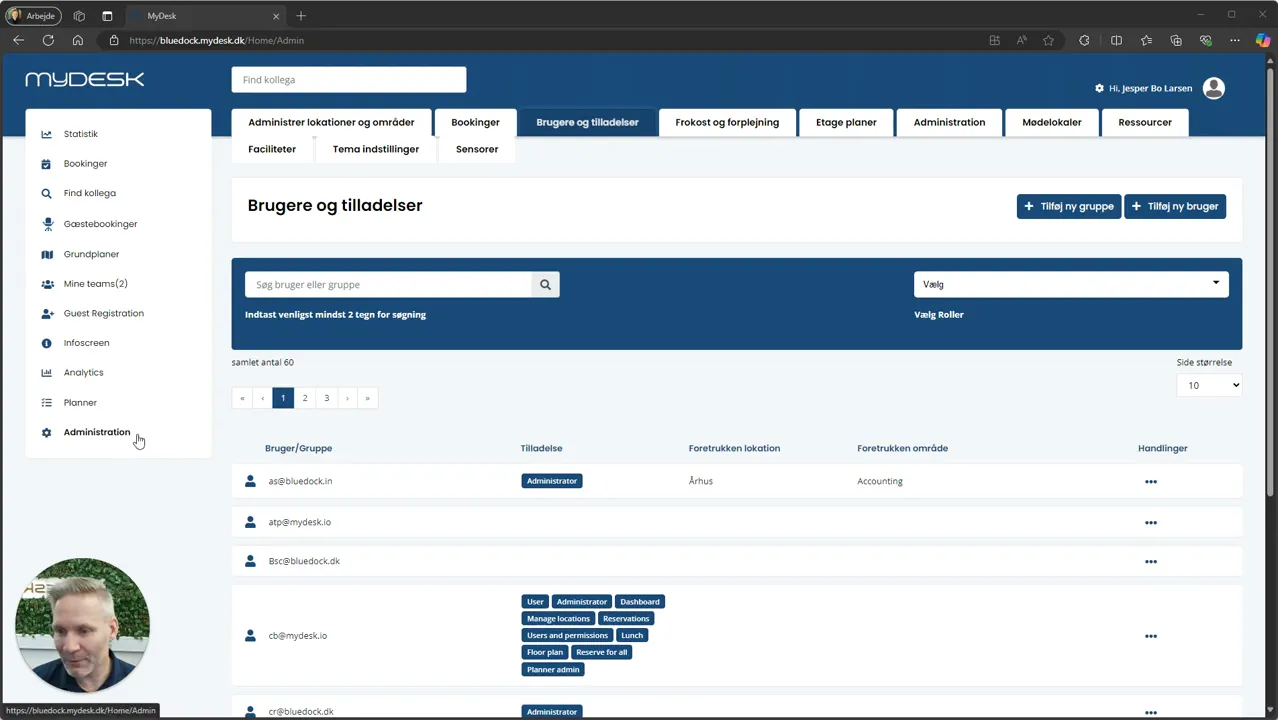Open the Planner list icon

click(x=46, y=403)
